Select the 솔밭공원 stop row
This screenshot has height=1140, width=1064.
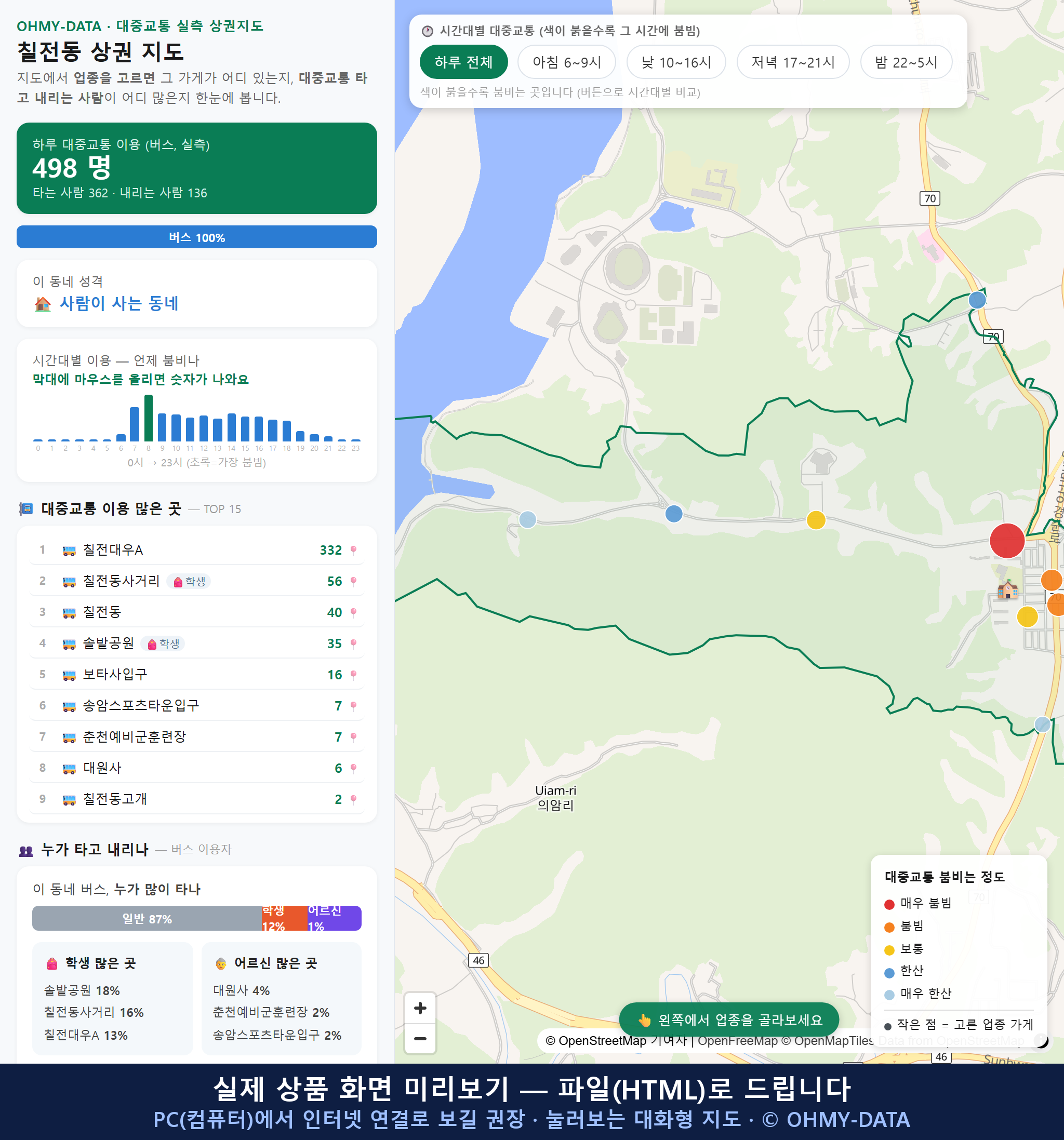197,643
